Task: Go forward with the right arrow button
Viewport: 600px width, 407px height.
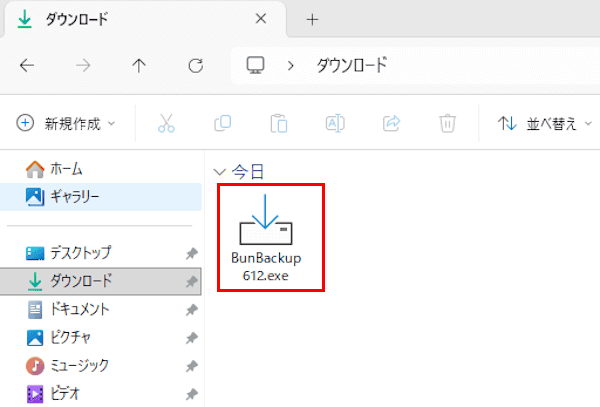Action: (x=83, y=66)
